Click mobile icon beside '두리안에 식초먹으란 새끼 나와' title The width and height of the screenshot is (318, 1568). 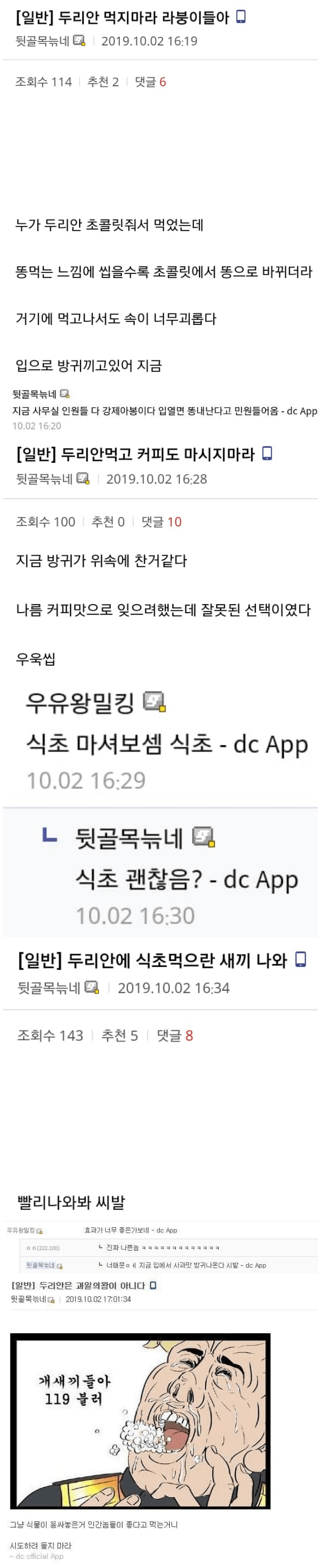pyautogui.click(x=300, y=959)
